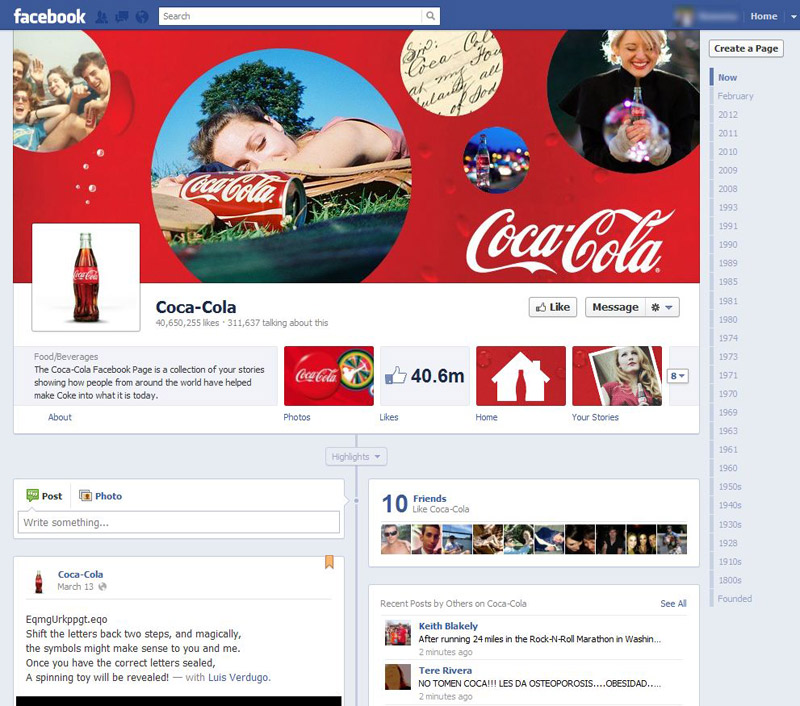The height and width of the screenshot is (706, 800).
Task: Open the messages icon in top bar
Action: [x=122, y=17]
